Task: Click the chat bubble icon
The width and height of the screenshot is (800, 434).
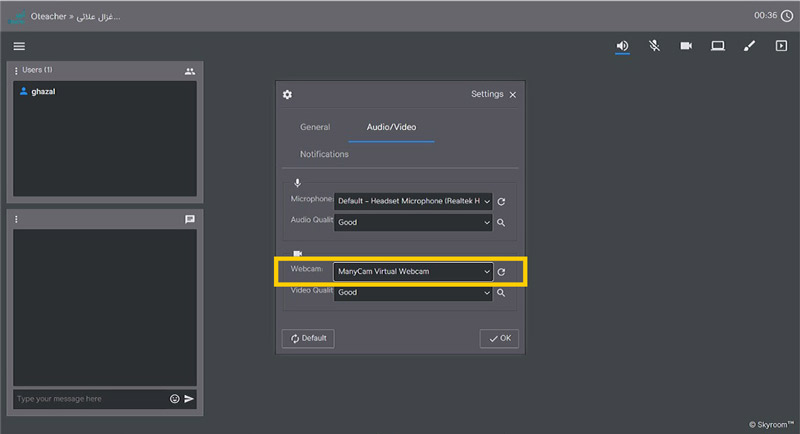Action: (190, 219)
